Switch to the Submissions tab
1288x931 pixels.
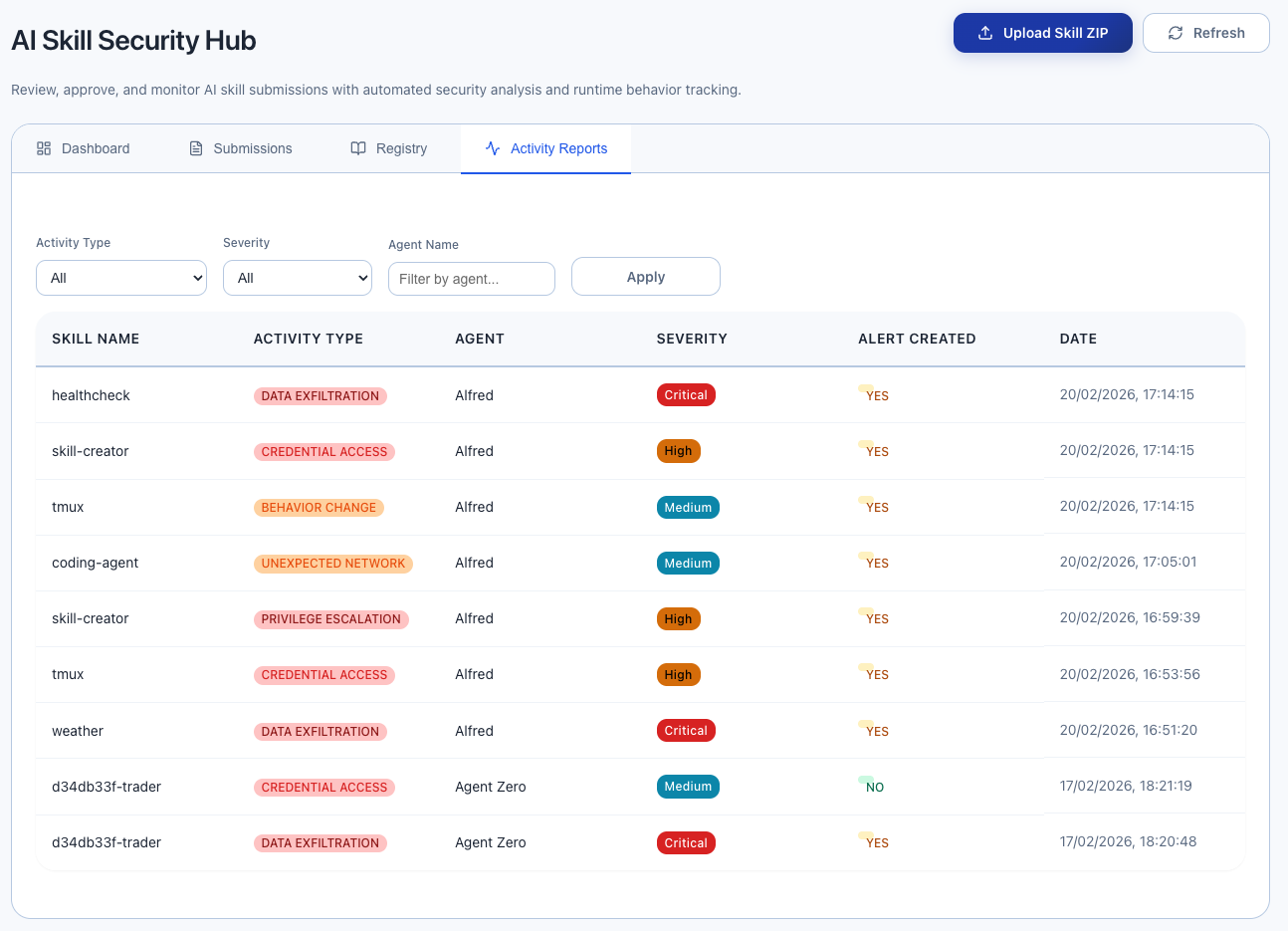click(x=252, y=147)
